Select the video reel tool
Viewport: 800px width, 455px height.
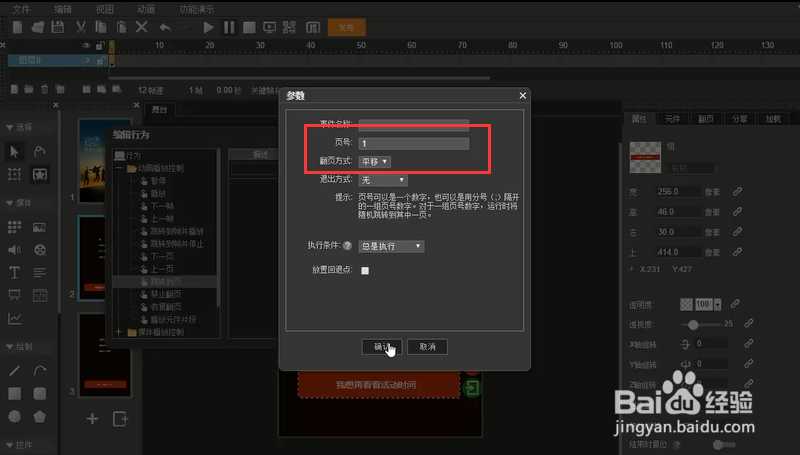click(x=39, y=249)
